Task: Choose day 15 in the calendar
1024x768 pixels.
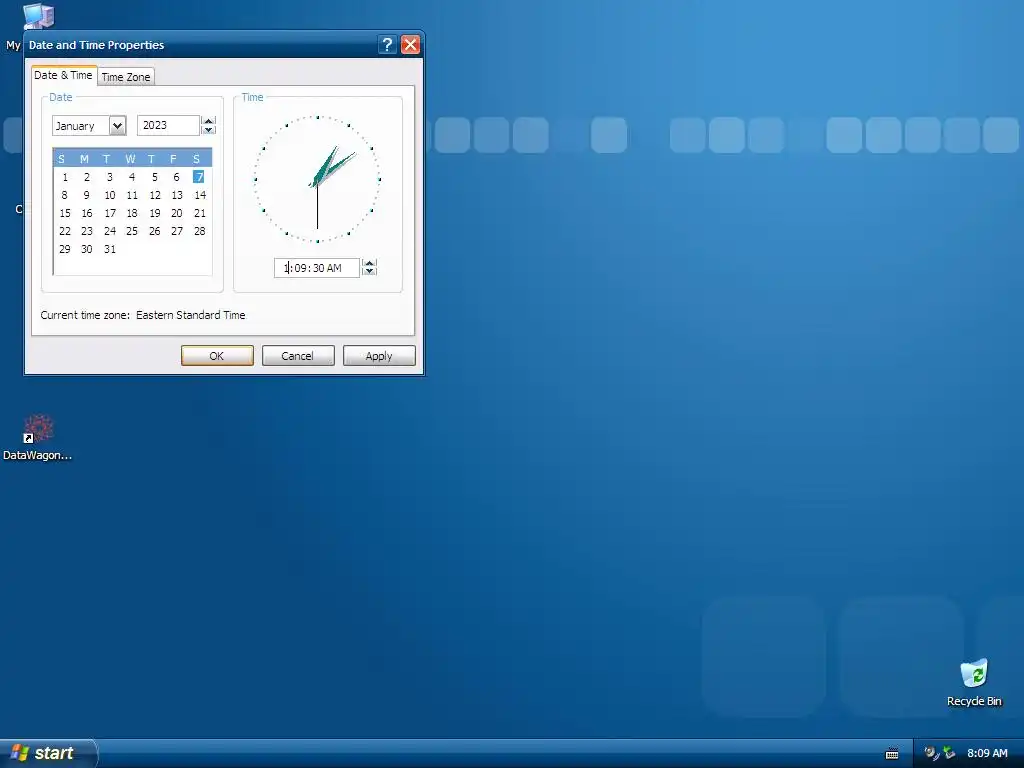Action: coord(65,214)
